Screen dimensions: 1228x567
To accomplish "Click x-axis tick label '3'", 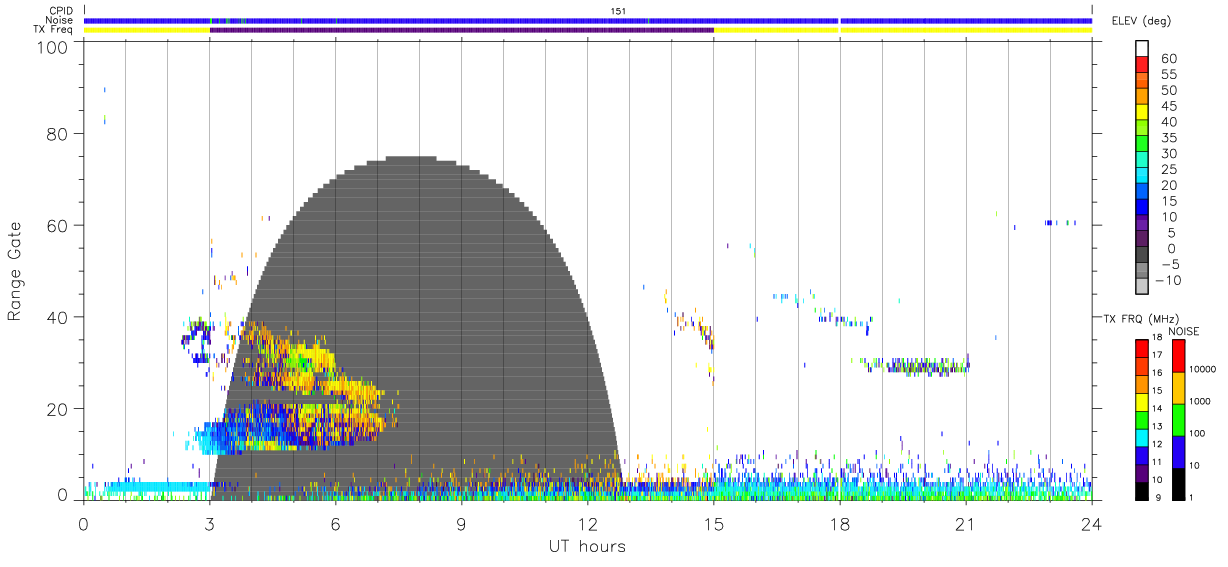I will pos(209,522).
